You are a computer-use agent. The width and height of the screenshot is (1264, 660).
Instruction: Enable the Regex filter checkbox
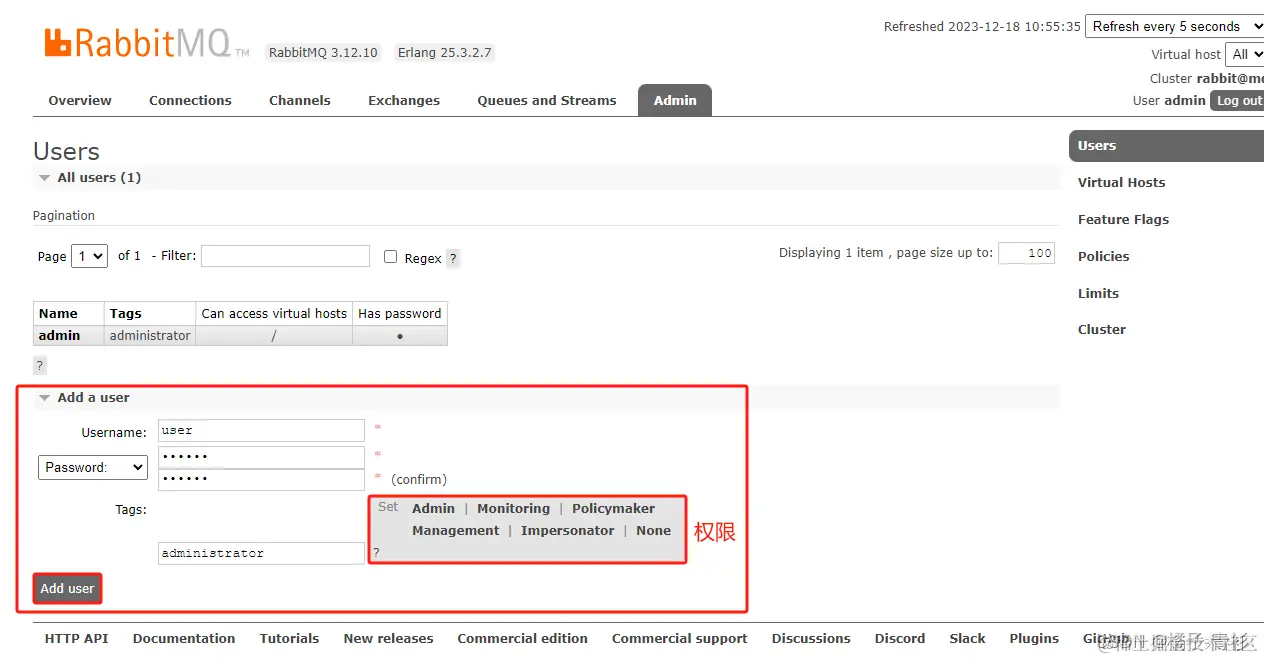tap(391, 256)
